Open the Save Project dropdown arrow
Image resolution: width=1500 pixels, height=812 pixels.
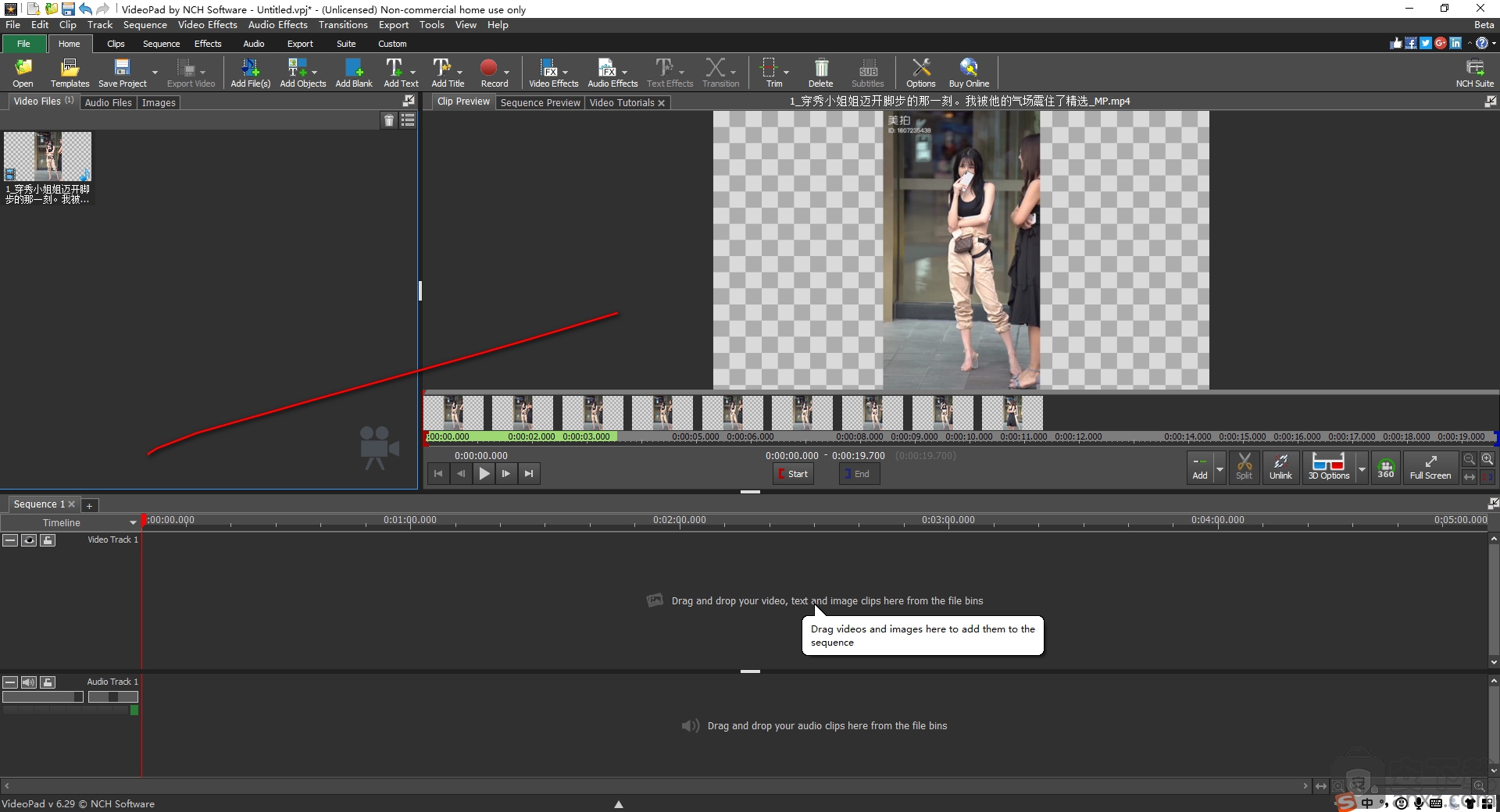pyautogui.click(x=155, y=73)
